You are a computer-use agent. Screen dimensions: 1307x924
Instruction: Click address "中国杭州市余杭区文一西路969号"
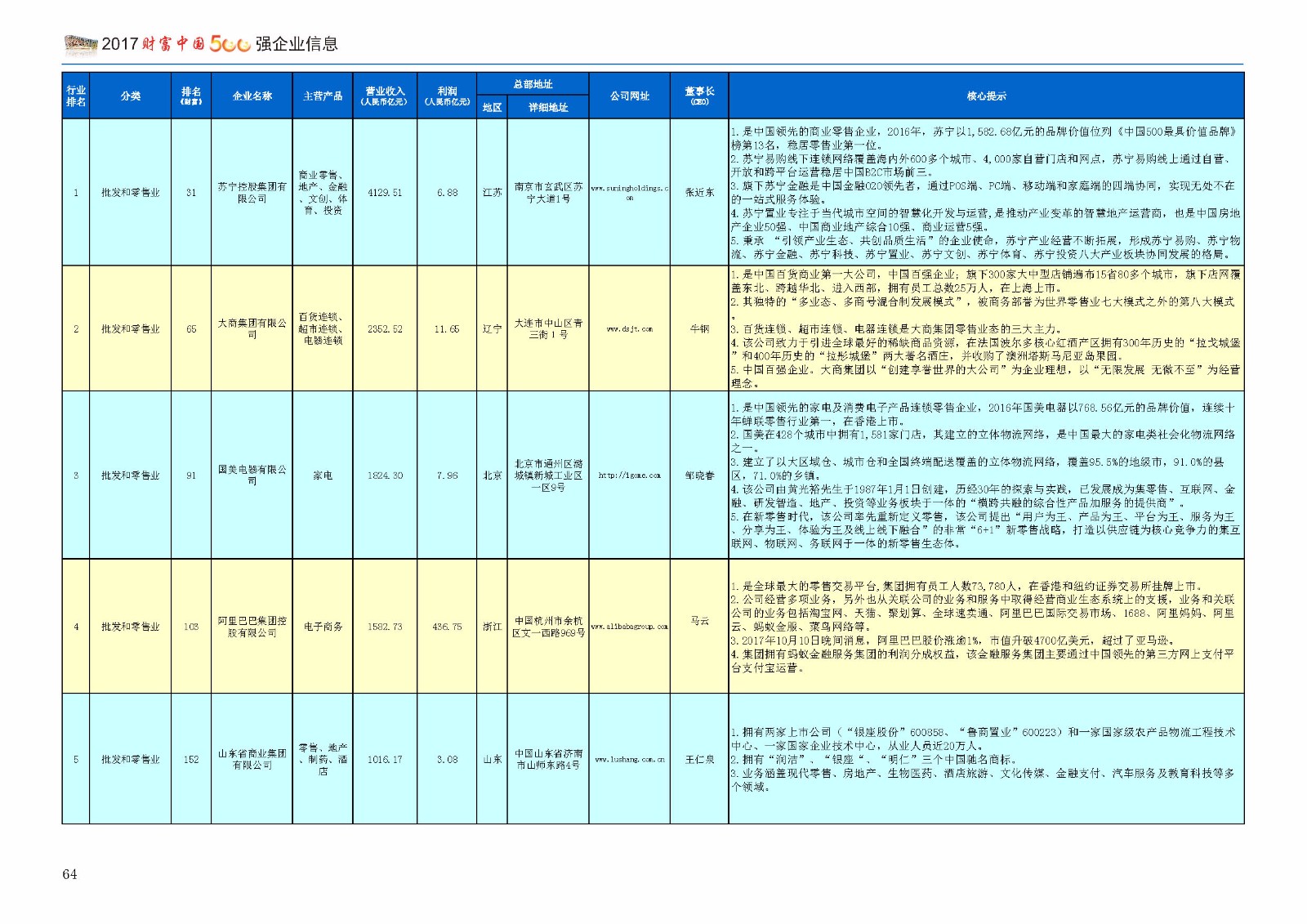tap(548, 627)
